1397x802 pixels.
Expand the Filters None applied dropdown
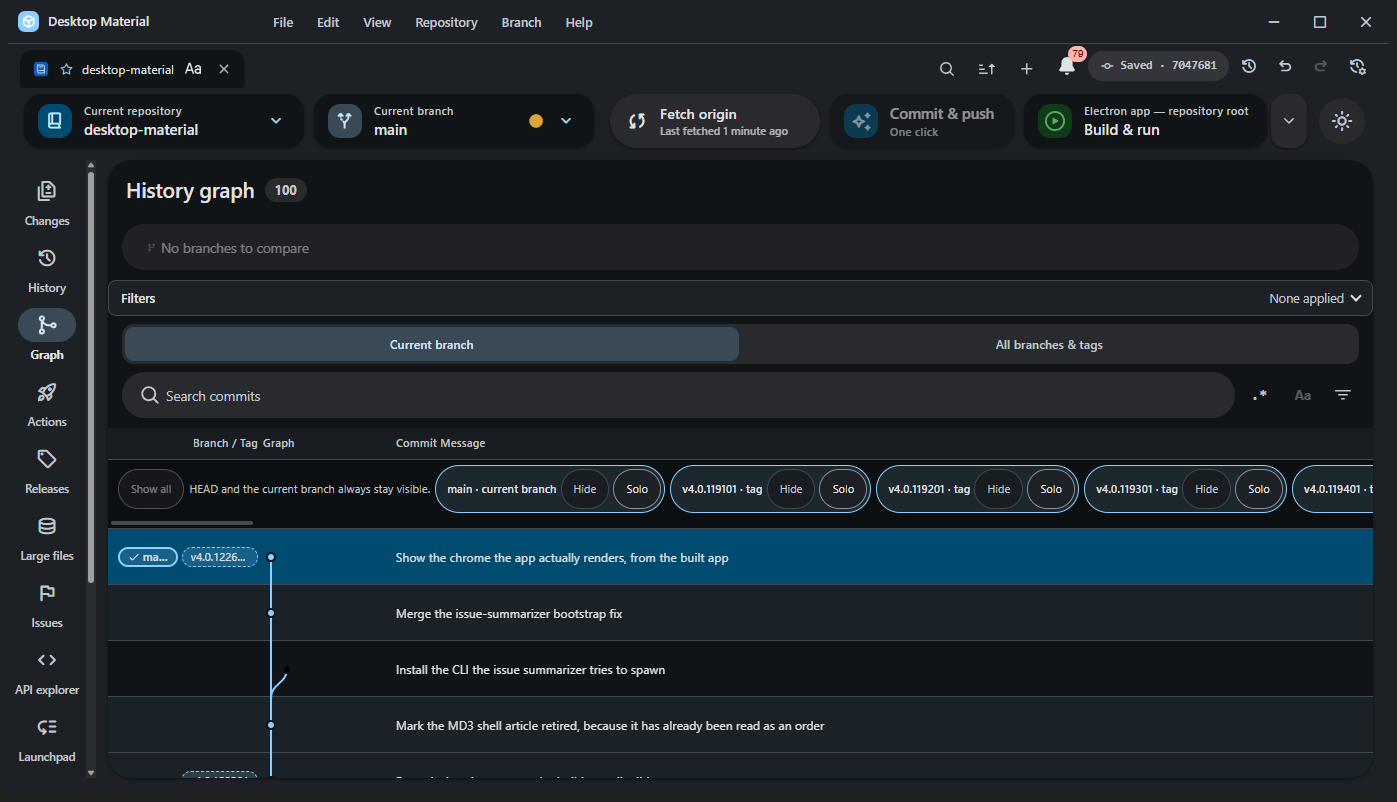1315,298
